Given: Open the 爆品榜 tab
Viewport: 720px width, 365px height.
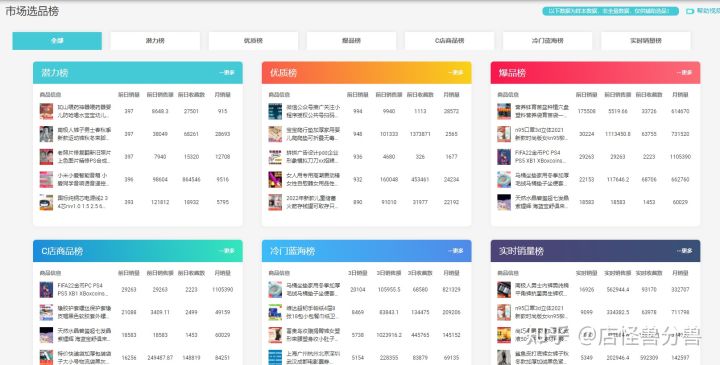Looking at the screenshot, I should point(351,41).
